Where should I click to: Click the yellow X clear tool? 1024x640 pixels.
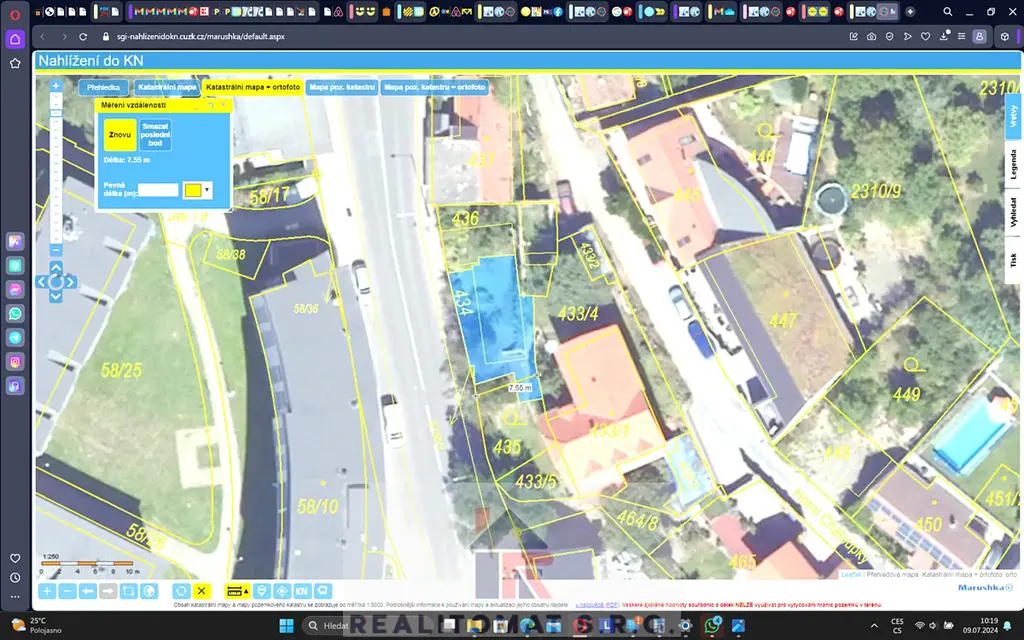pyautogui.click(x=202, y=591)
